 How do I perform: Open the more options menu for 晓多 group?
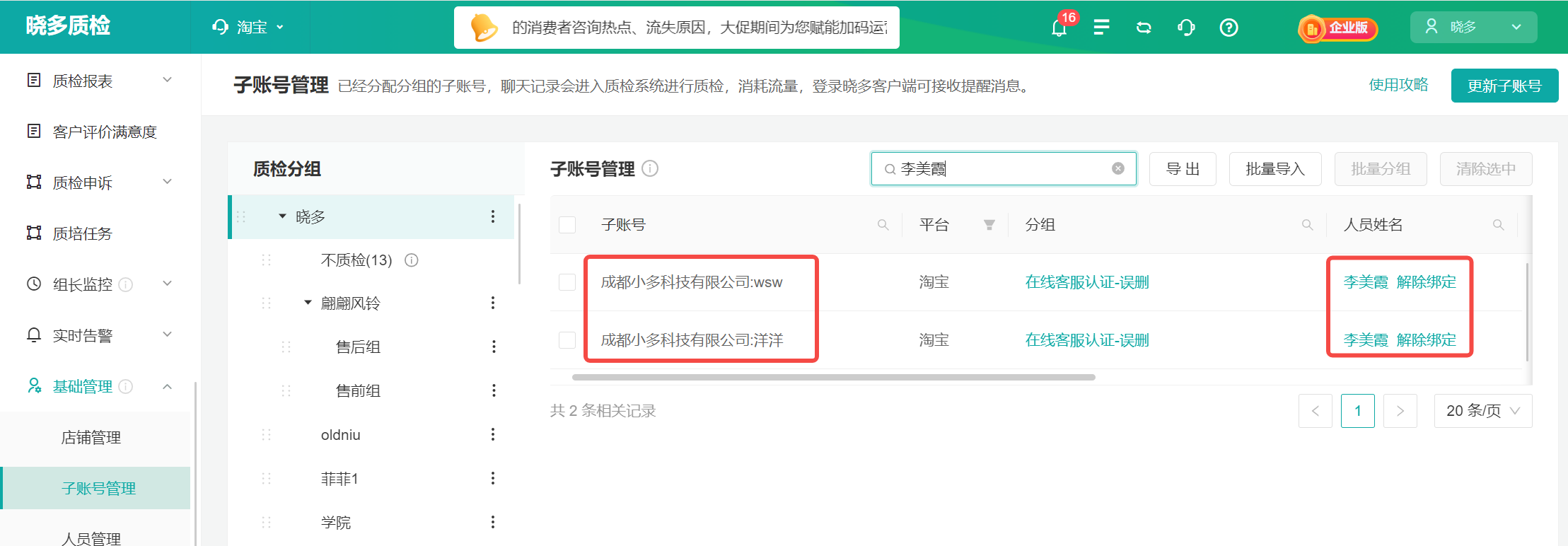coord(493,216)
